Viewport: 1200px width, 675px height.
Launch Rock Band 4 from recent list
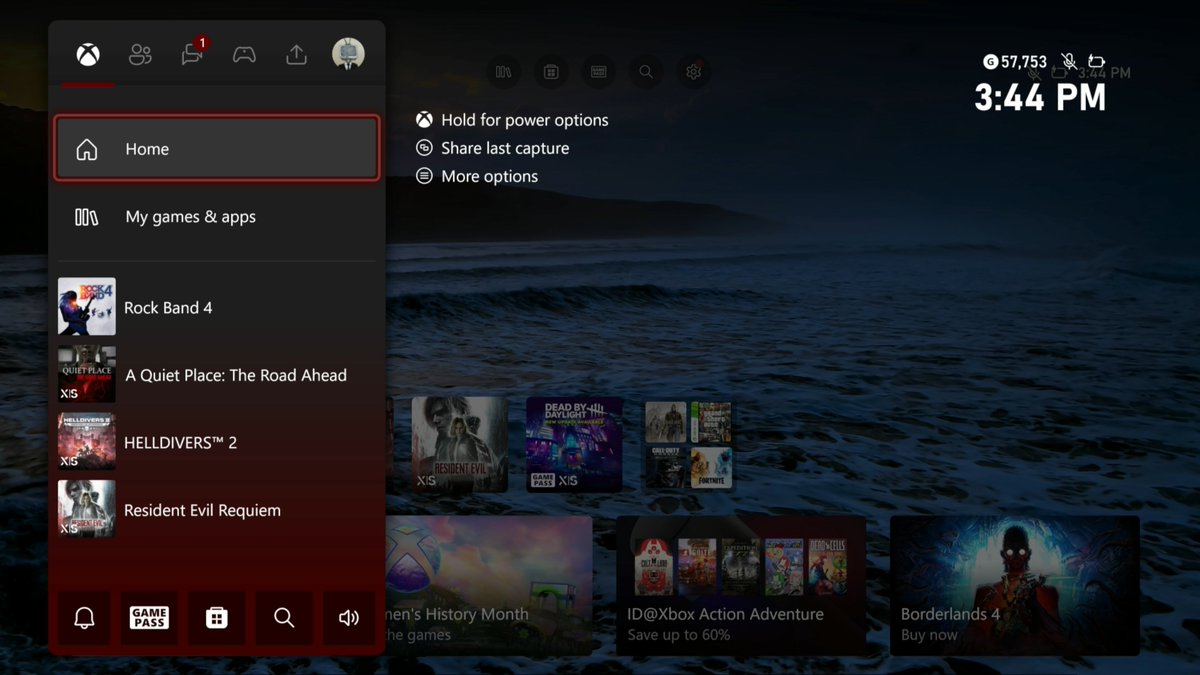[217, 307]
